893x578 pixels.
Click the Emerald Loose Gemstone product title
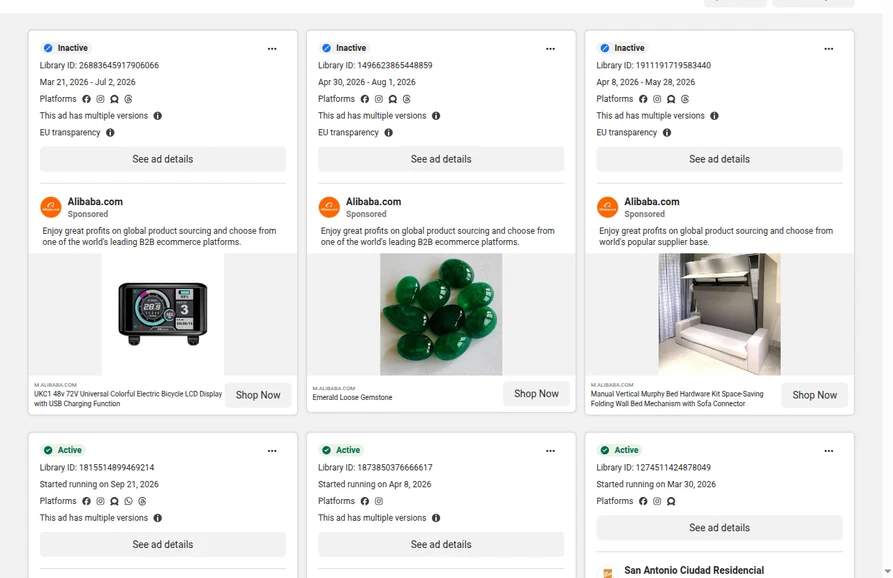pos(353,397)
